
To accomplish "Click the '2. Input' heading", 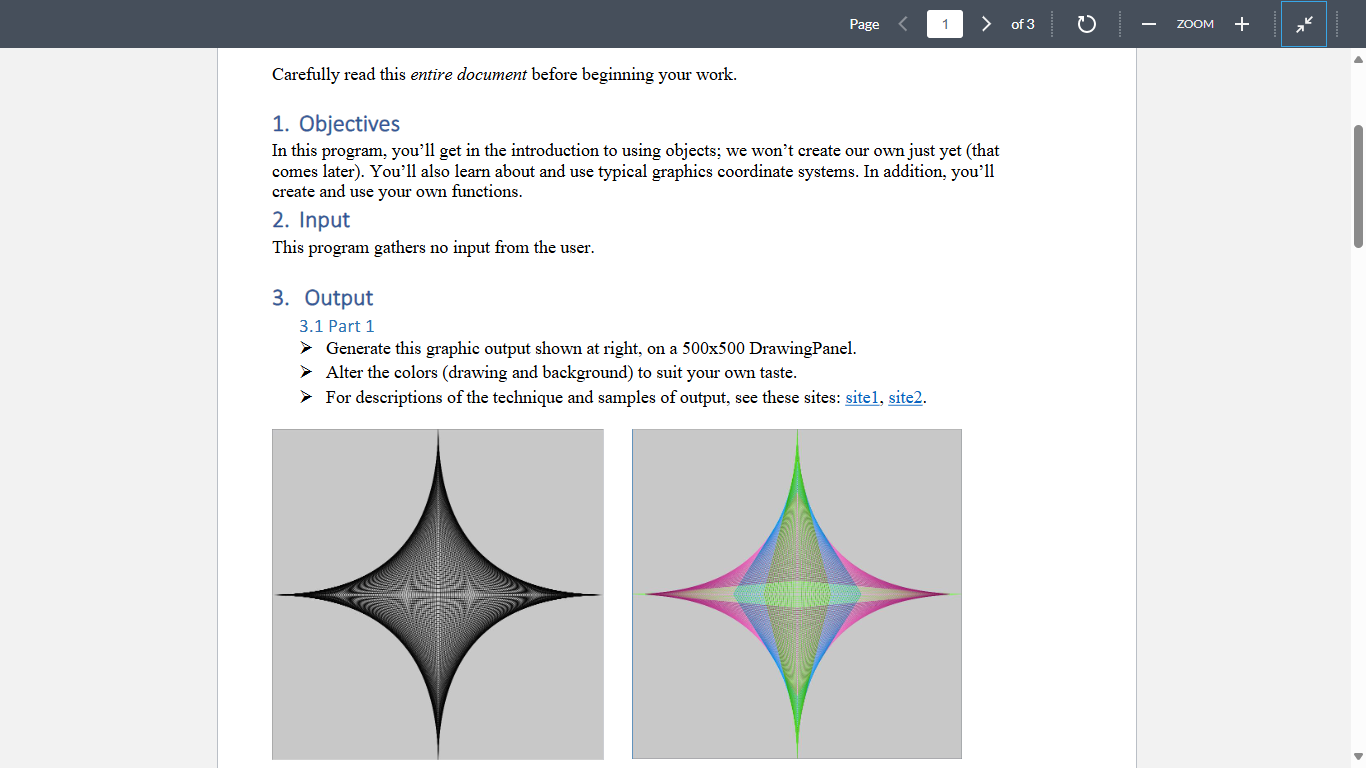I will (x=311, y=220).
